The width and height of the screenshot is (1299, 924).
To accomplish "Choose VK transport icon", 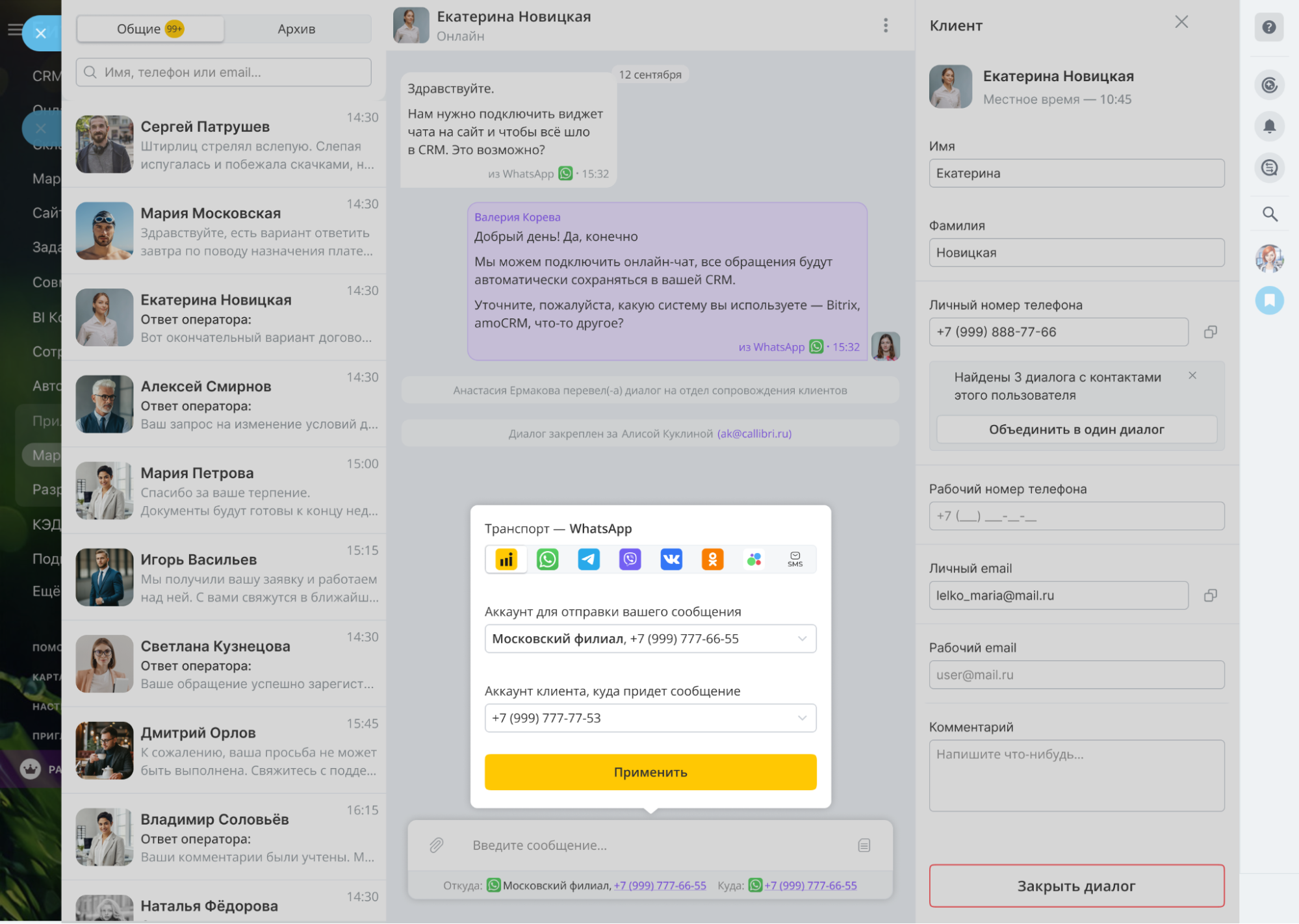I will click(671, 559).
